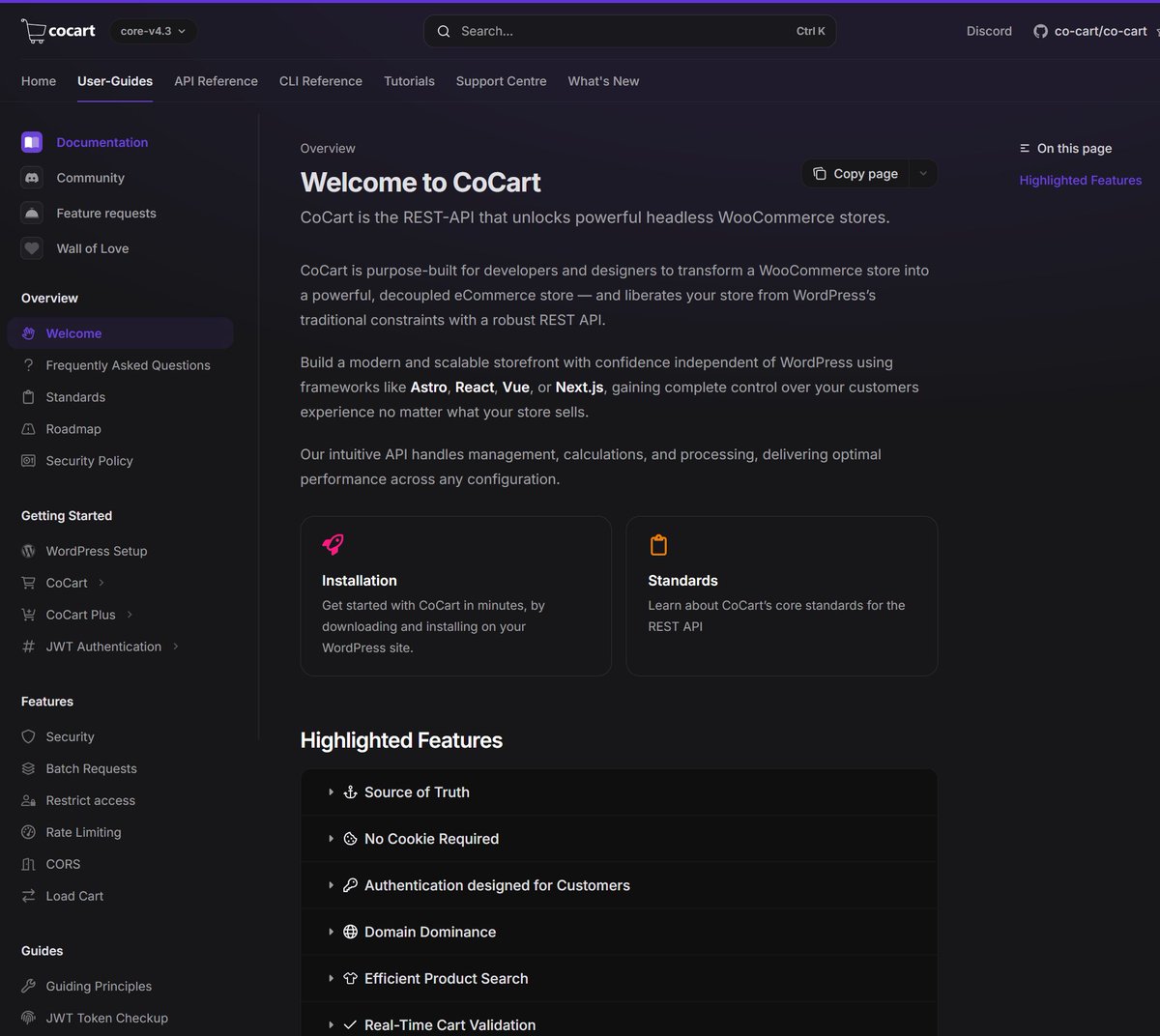Click the Documentation book icon

[32, 142]
